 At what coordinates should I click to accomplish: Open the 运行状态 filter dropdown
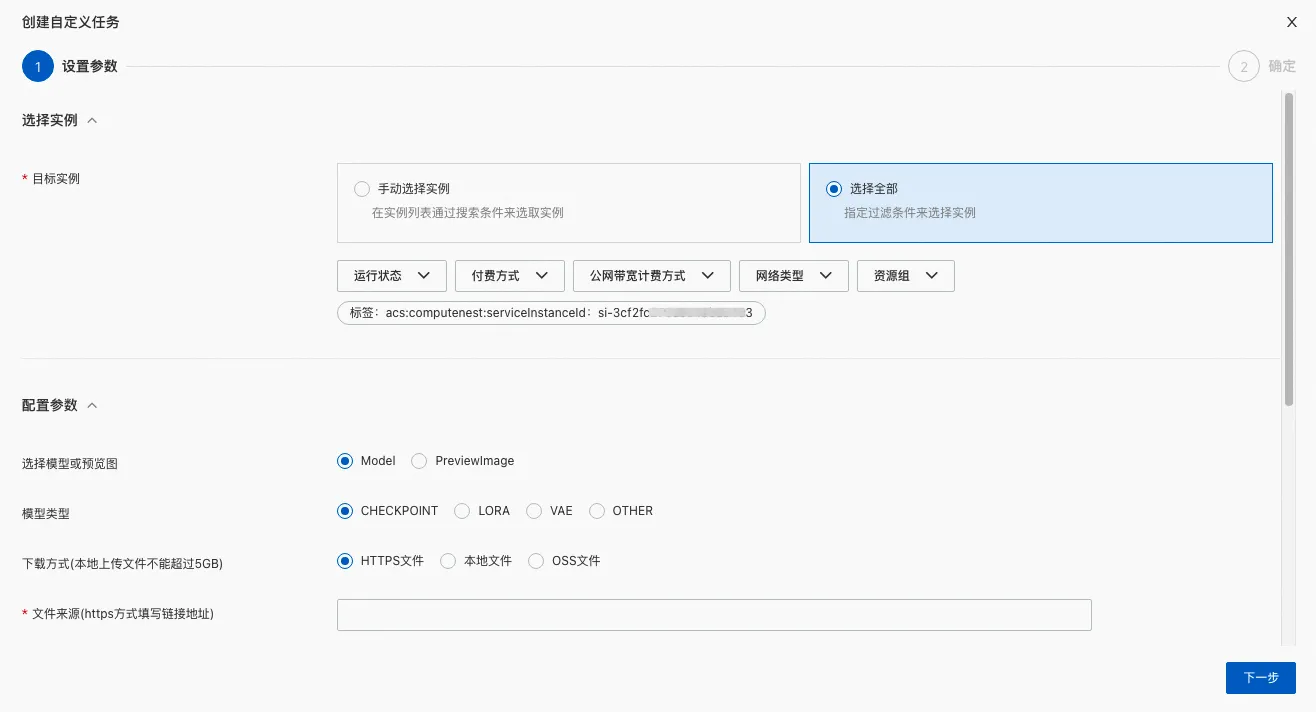(x=392, y=276)
